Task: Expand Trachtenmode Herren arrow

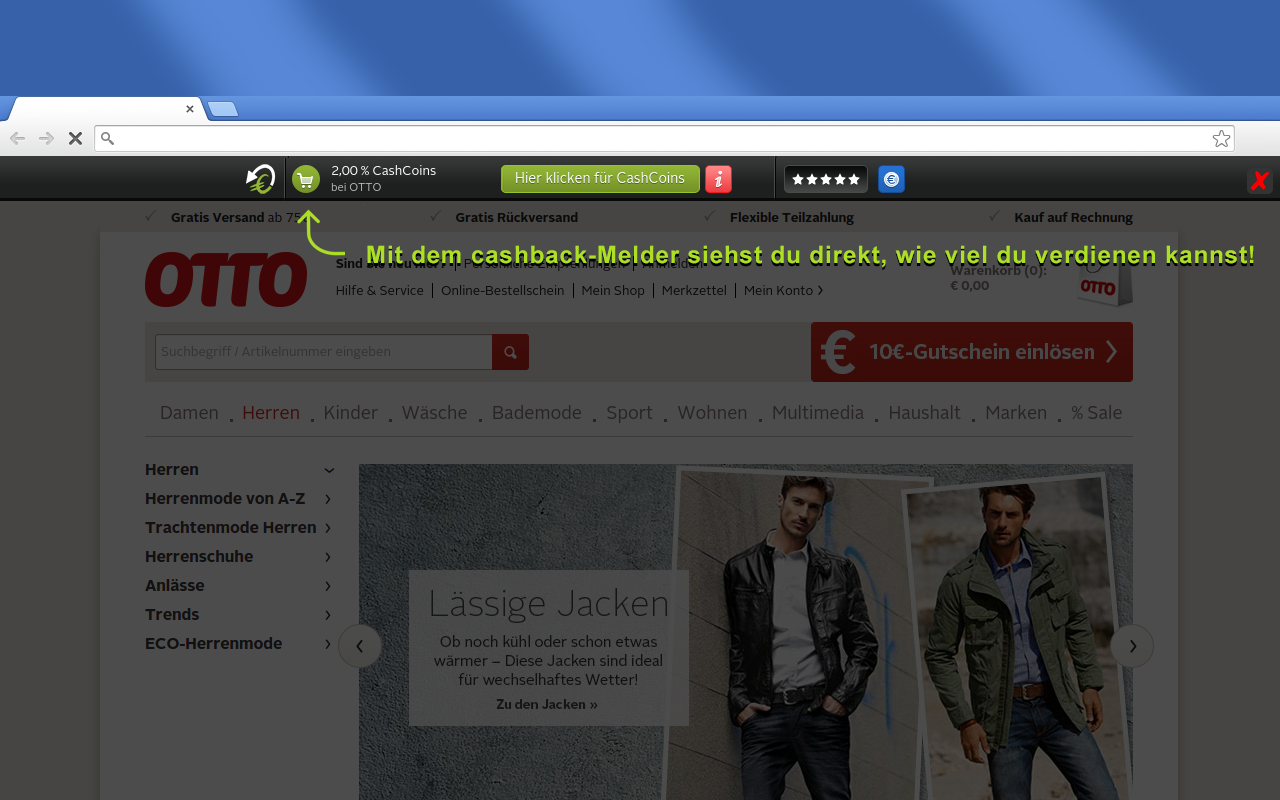Action: click(x=328, y=528)
